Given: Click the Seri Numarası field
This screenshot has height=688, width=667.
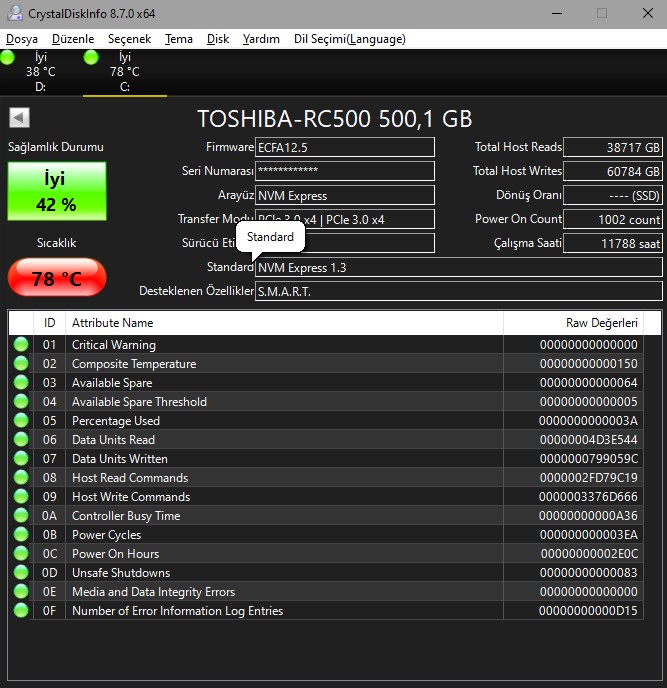Looking at the screenshot, I should 345,171.
